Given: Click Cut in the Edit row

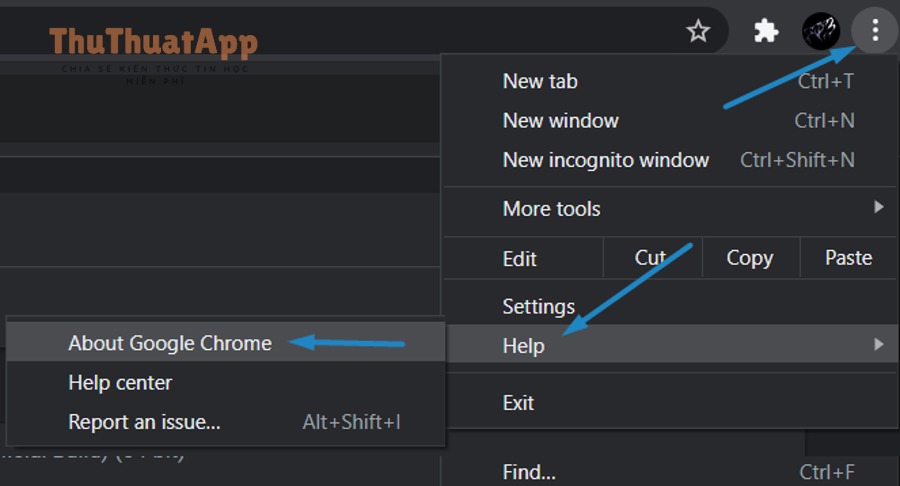Looking at the screenshot, I should coord(653,258).
